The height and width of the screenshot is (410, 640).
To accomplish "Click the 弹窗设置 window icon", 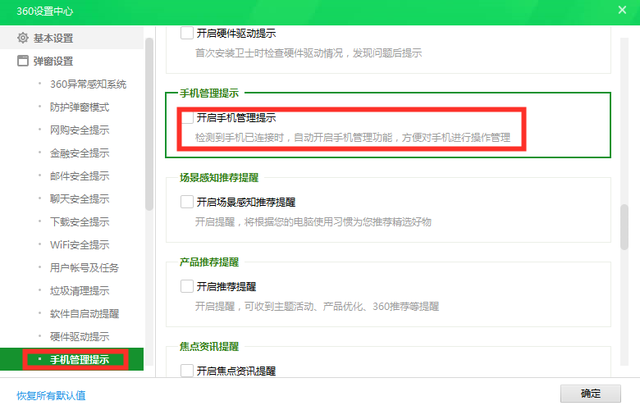I will [23, 61].
